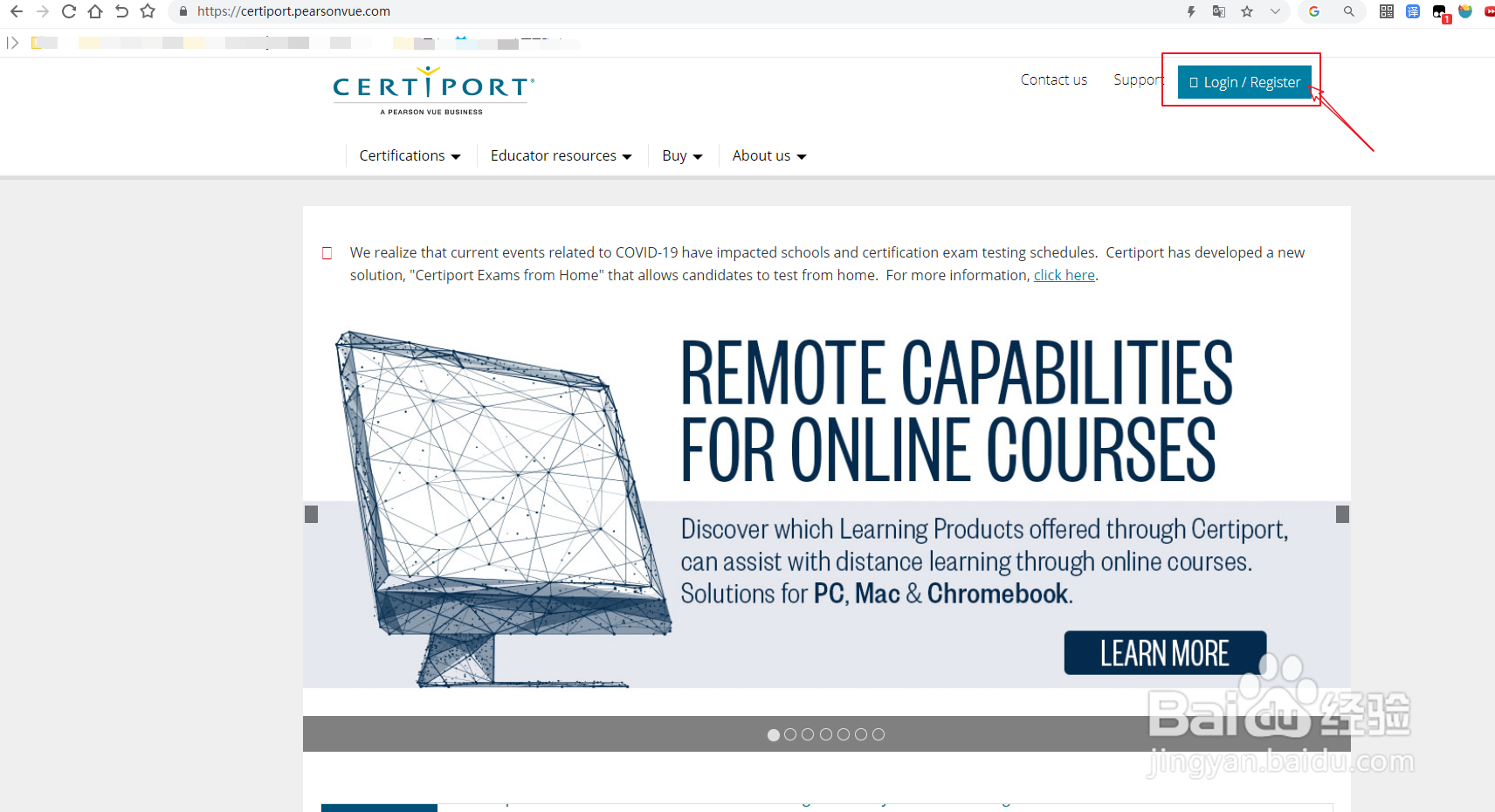Follow the 'click here' link
The image size is (1495, 812).
click(1064, 275)
